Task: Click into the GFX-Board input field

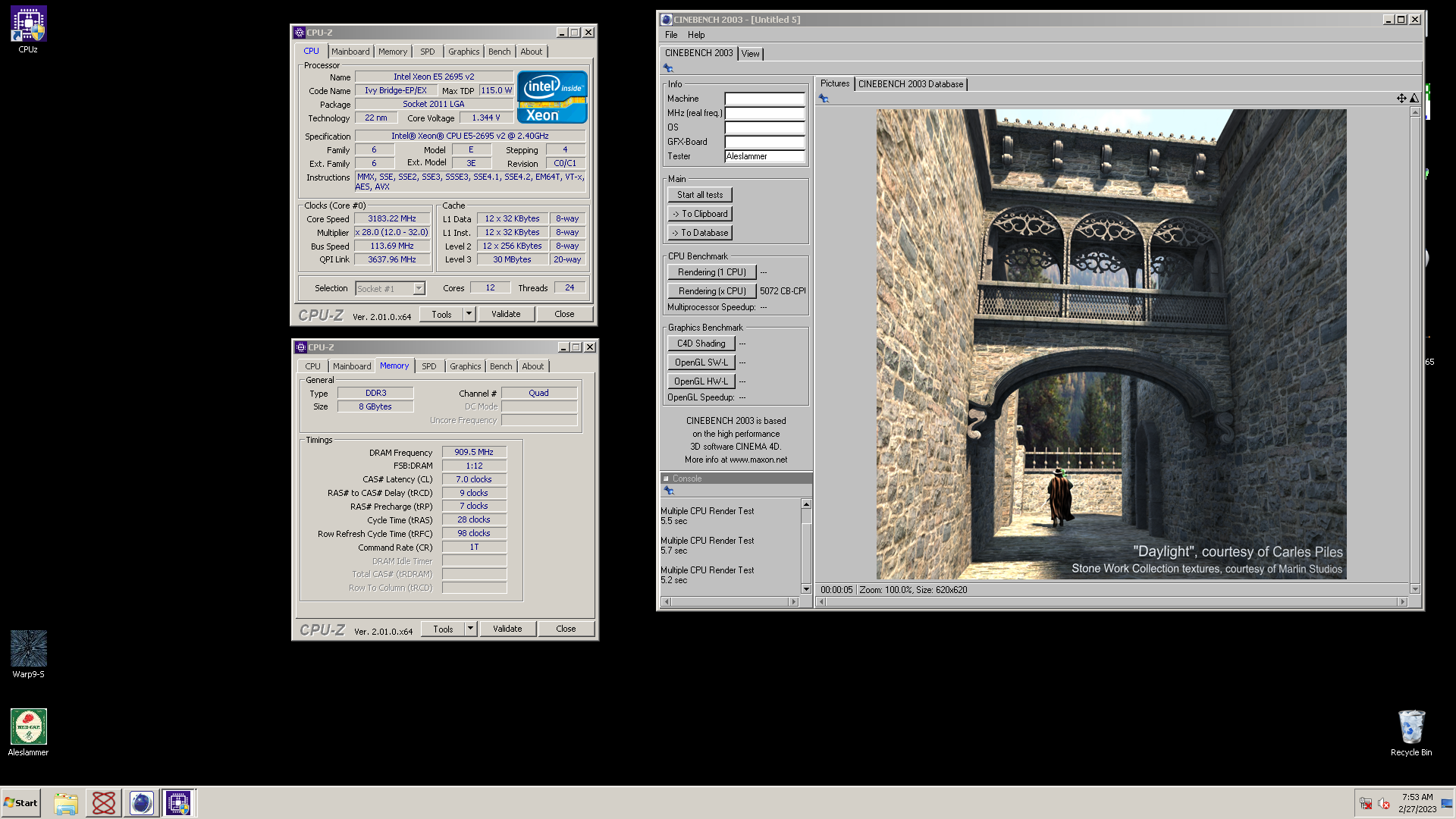Action: pos(764,142)
